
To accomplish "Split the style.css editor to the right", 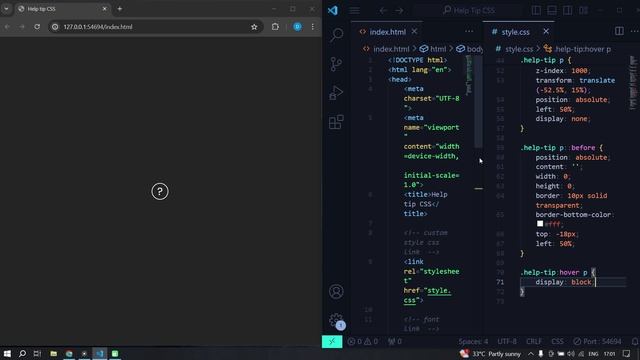I will [619, 31].
